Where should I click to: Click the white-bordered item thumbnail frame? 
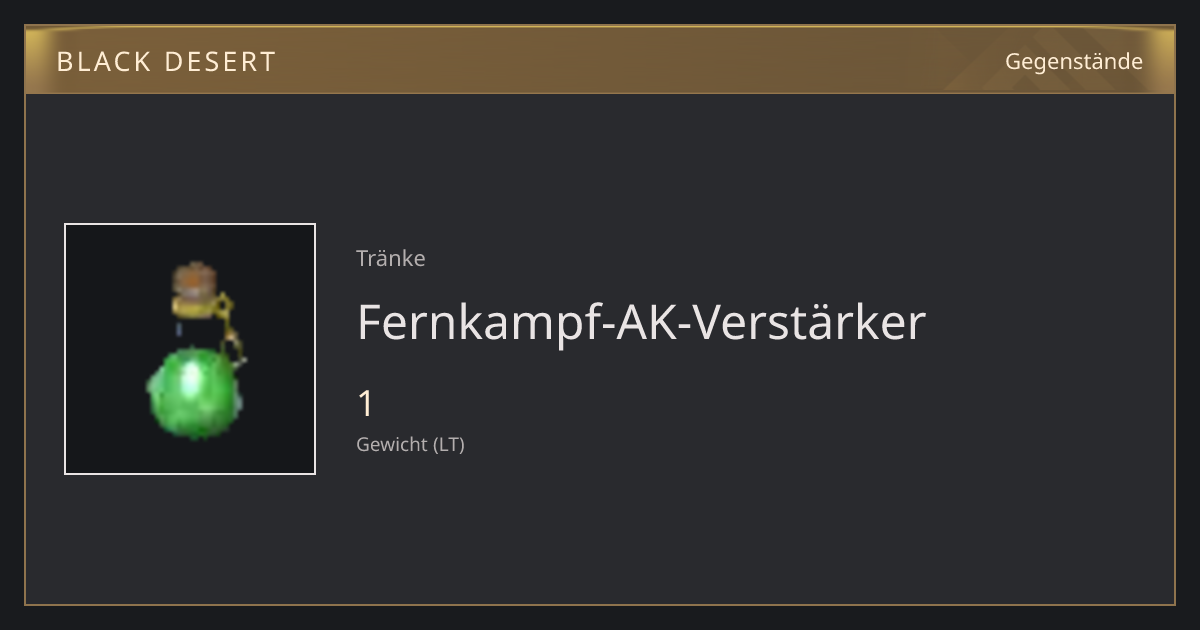tap(190, 349)
